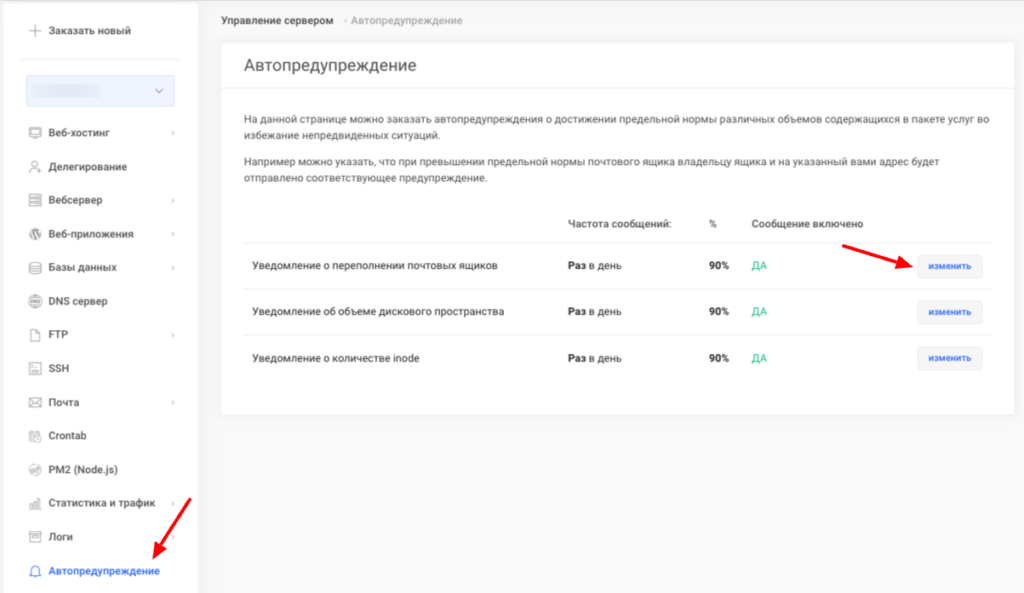Click the Базы данных database icon

[x=36, y=268]
